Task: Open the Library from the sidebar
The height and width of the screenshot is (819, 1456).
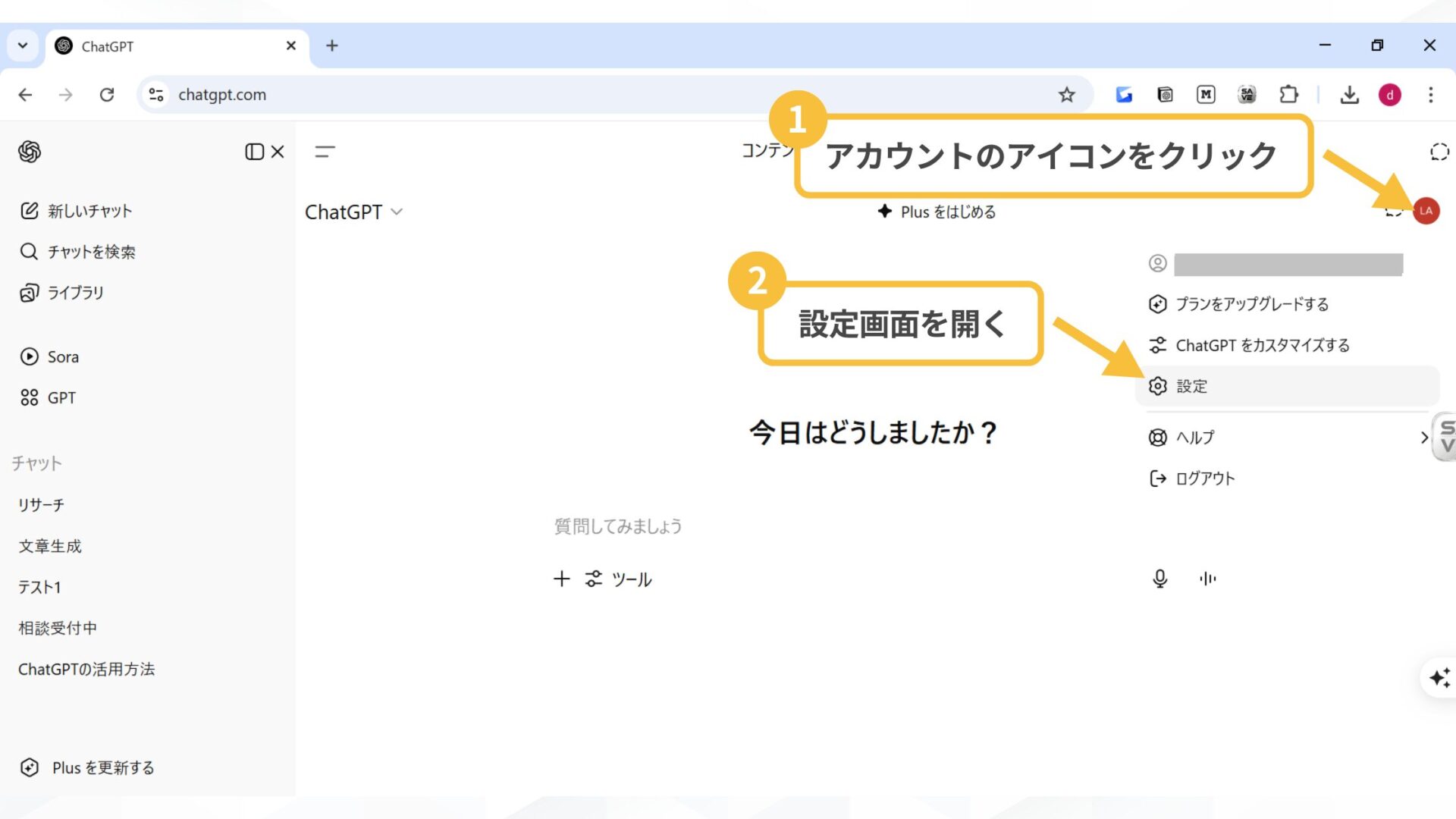Action: (x=75, y=292)
